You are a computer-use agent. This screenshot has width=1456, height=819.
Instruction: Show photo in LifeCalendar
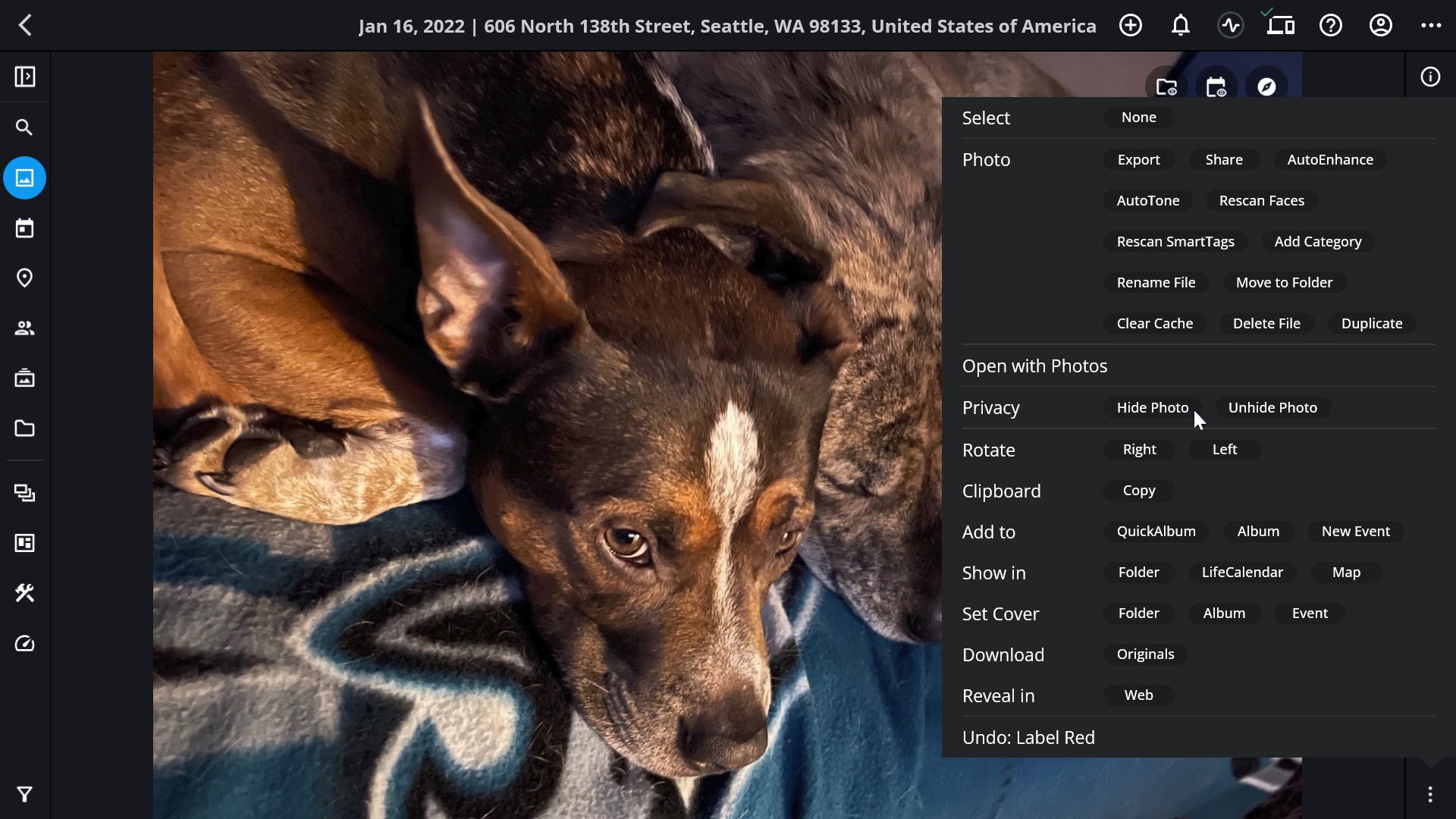[x=1242, y=573]
